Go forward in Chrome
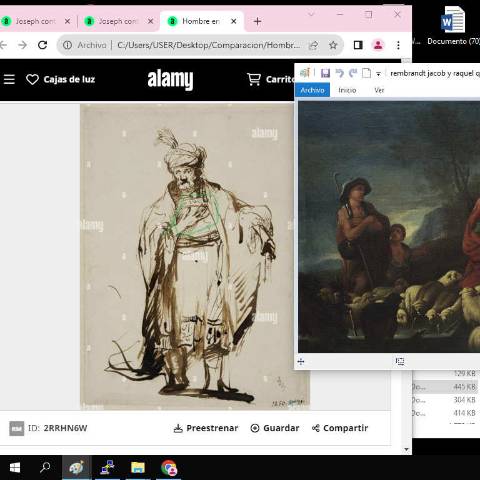Screen dimensions: 480x480 [23, 45]
